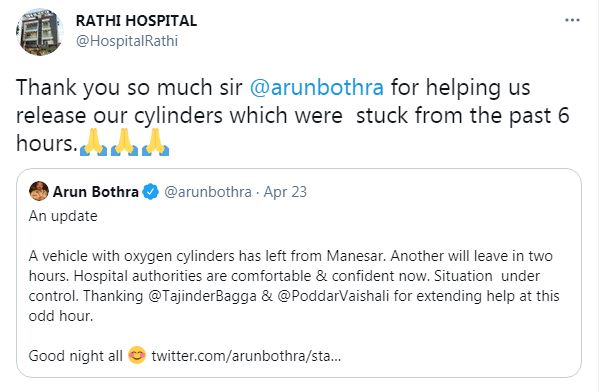This screenshot has width=602, height=392.
Task: Click the smiling face emoji after Good night all
Action: (x=137, y=355)
